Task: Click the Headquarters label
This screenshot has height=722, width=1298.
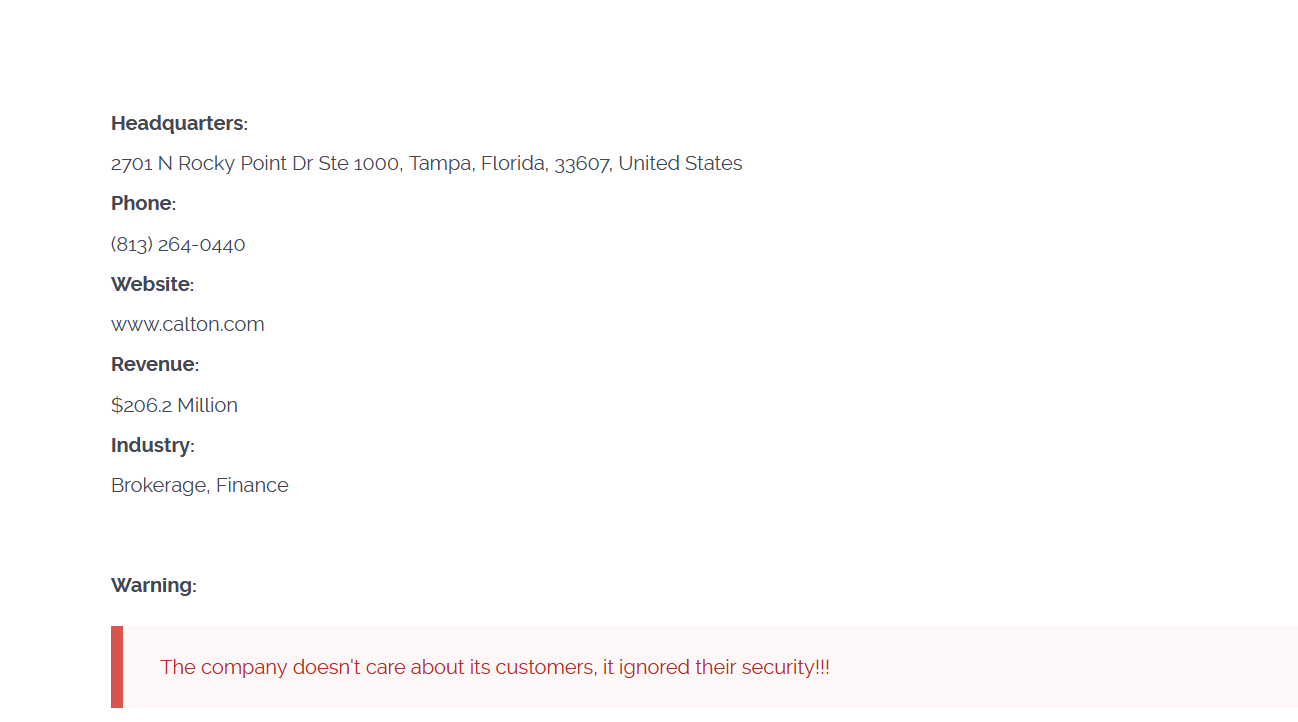Action: [179, 123]
